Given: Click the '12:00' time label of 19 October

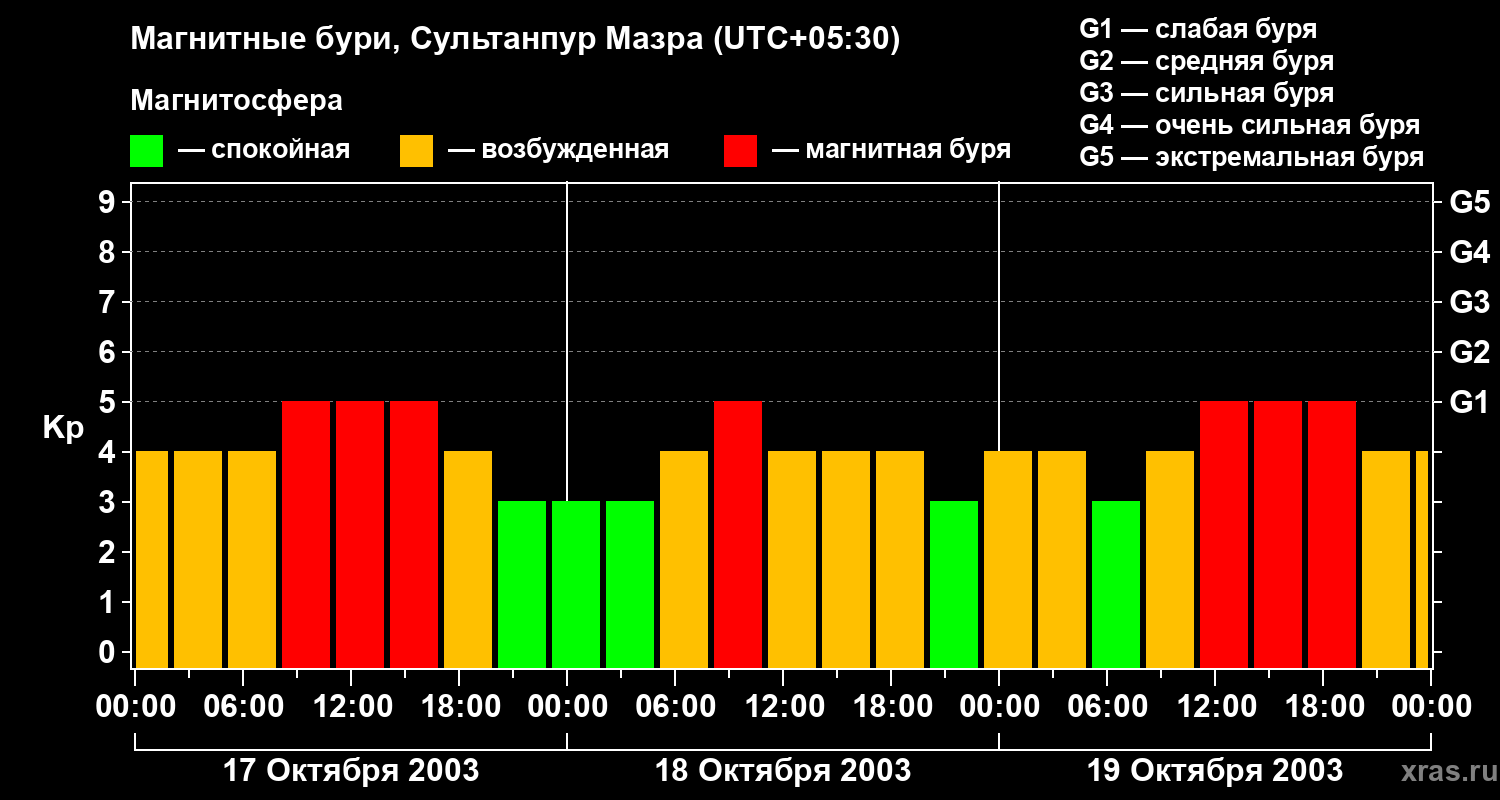Looking at the screenshot, I should pyautogui.click(x=1215, y=707).
